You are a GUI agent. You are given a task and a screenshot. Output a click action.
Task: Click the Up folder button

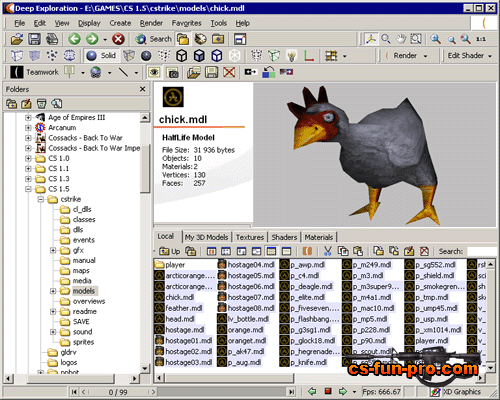[170, 251]
